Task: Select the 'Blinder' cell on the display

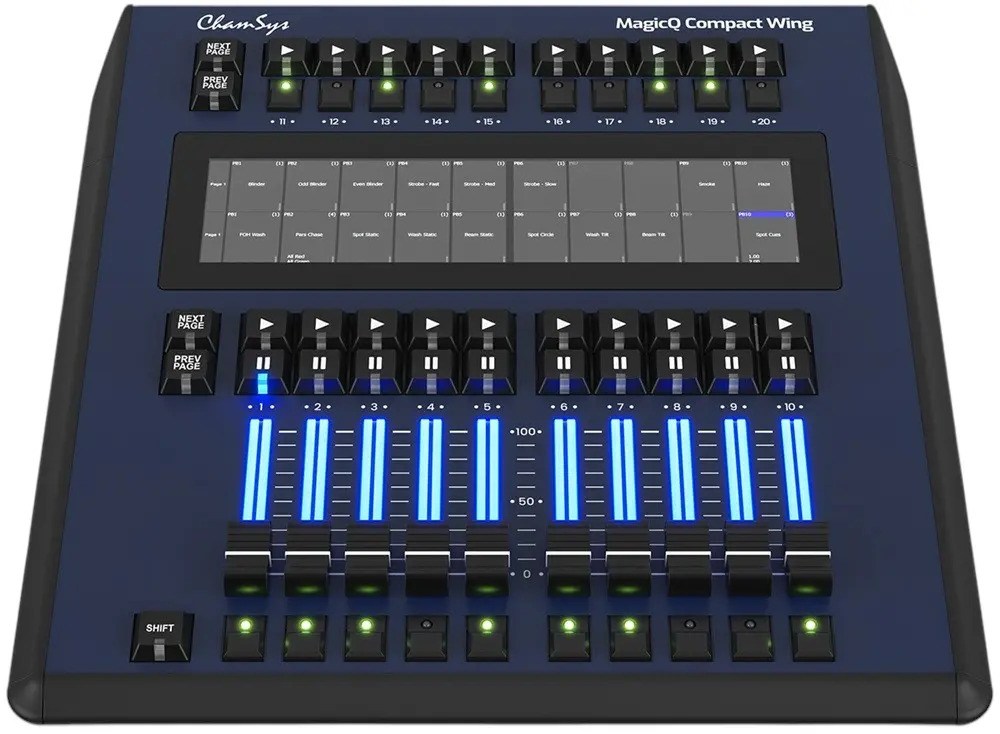Action: (x=256, y=185)
